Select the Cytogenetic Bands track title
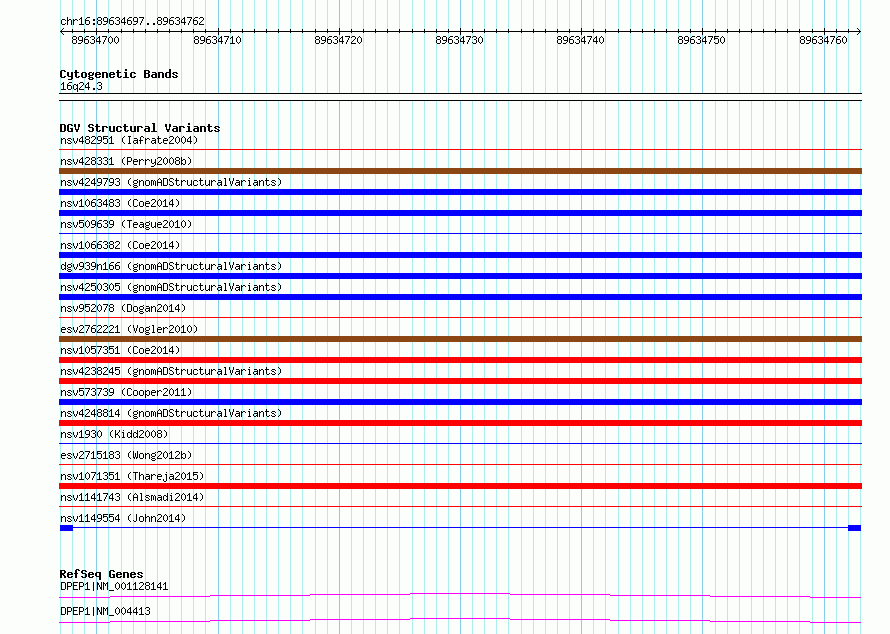This screenshot has width=890, height=634. tap(119, 74)
